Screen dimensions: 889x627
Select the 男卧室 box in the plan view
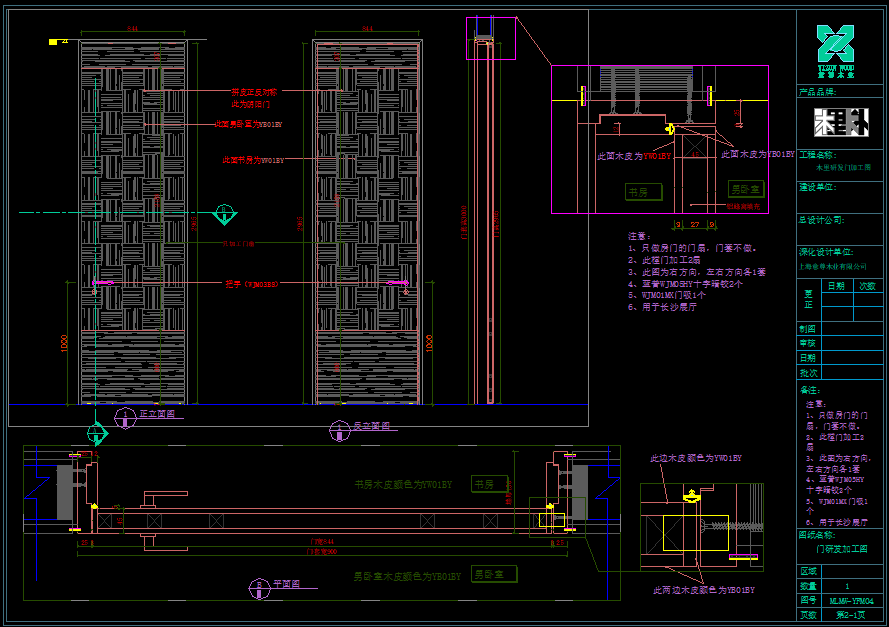[494, 575]
